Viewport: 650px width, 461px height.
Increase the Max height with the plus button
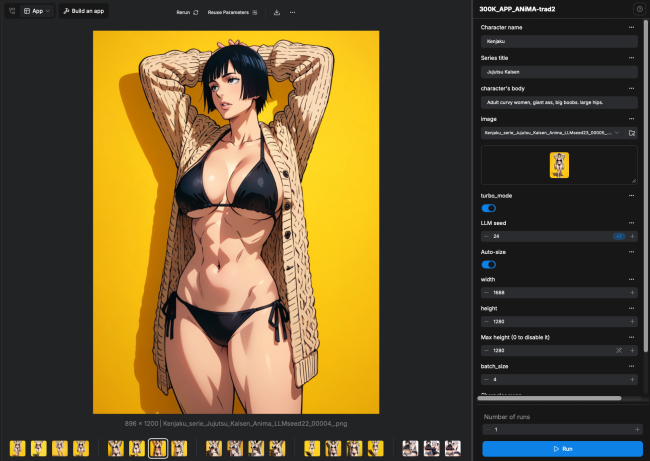(x=632, y=351)
